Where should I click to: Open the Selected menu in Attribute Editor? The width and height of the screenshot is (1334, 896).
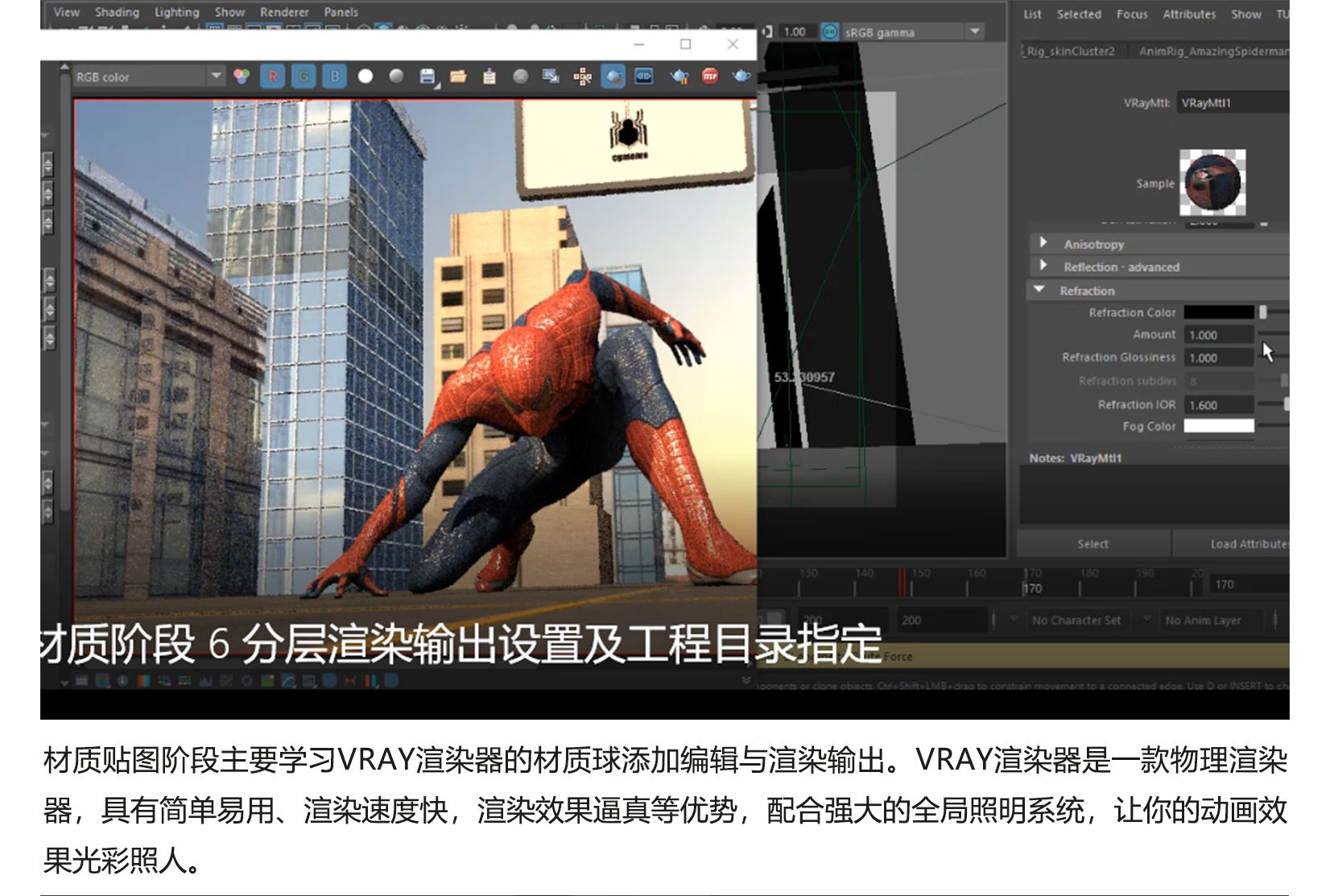tap(1079, 14)
